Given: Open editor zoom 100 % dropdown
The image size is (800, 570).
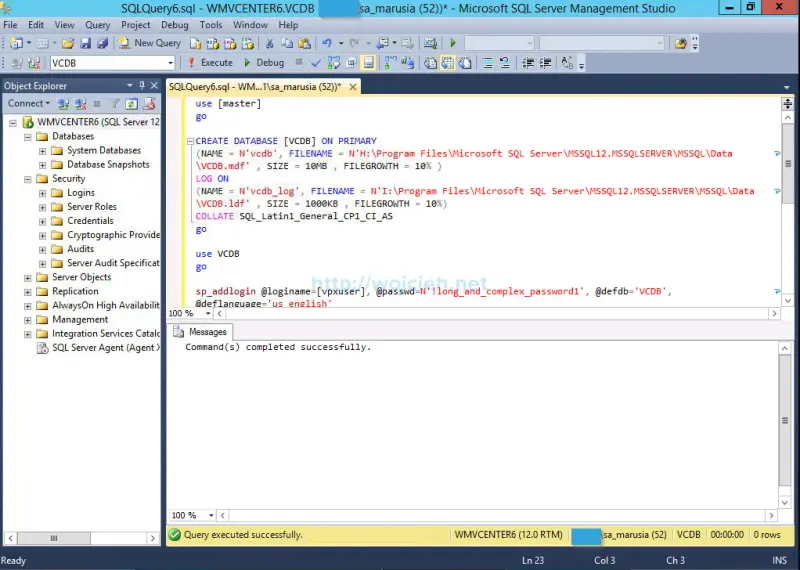Looking at the screenshot, I should coord(208,313).
